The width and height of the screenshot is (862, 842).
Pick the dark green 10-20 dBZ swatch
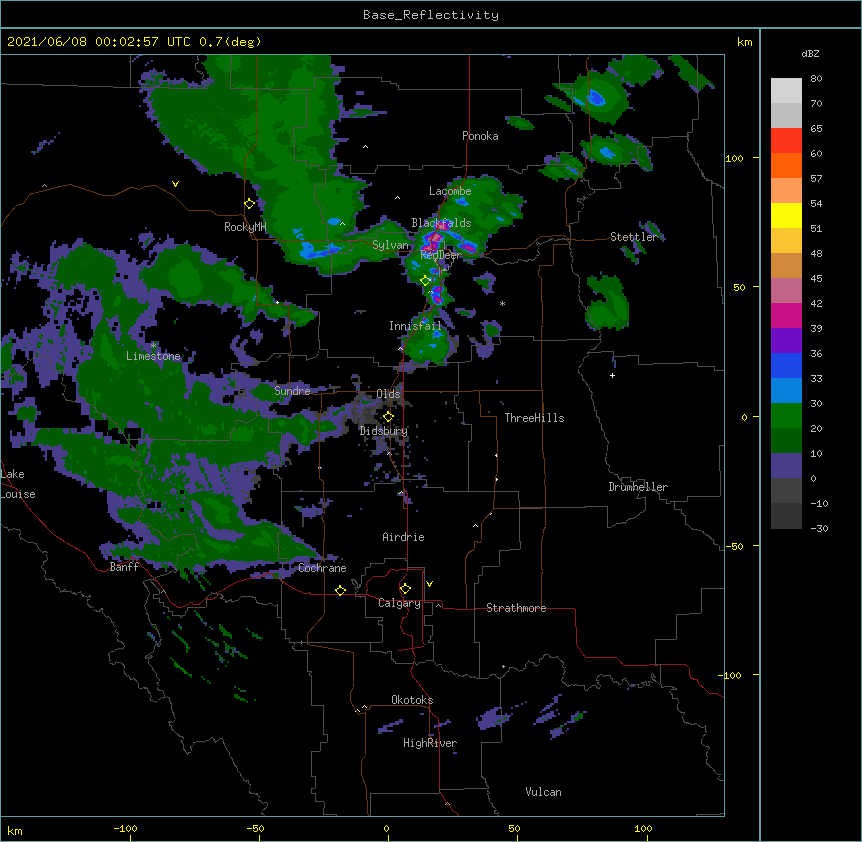tap(786, 441)
